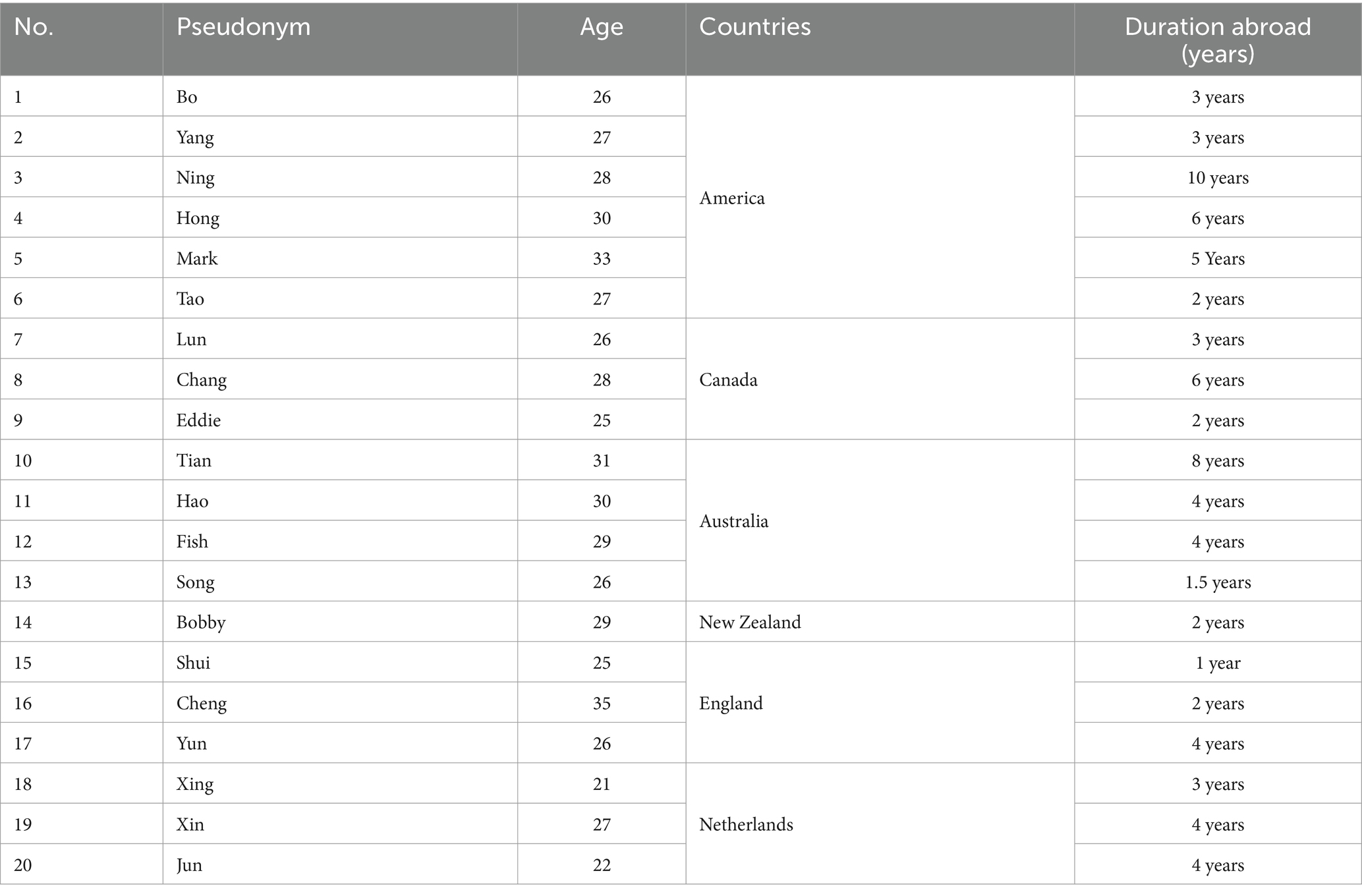Select the Age column header
Viewport: 1362px width, 896px height.
pyautogui.click(x=602, y=38)
